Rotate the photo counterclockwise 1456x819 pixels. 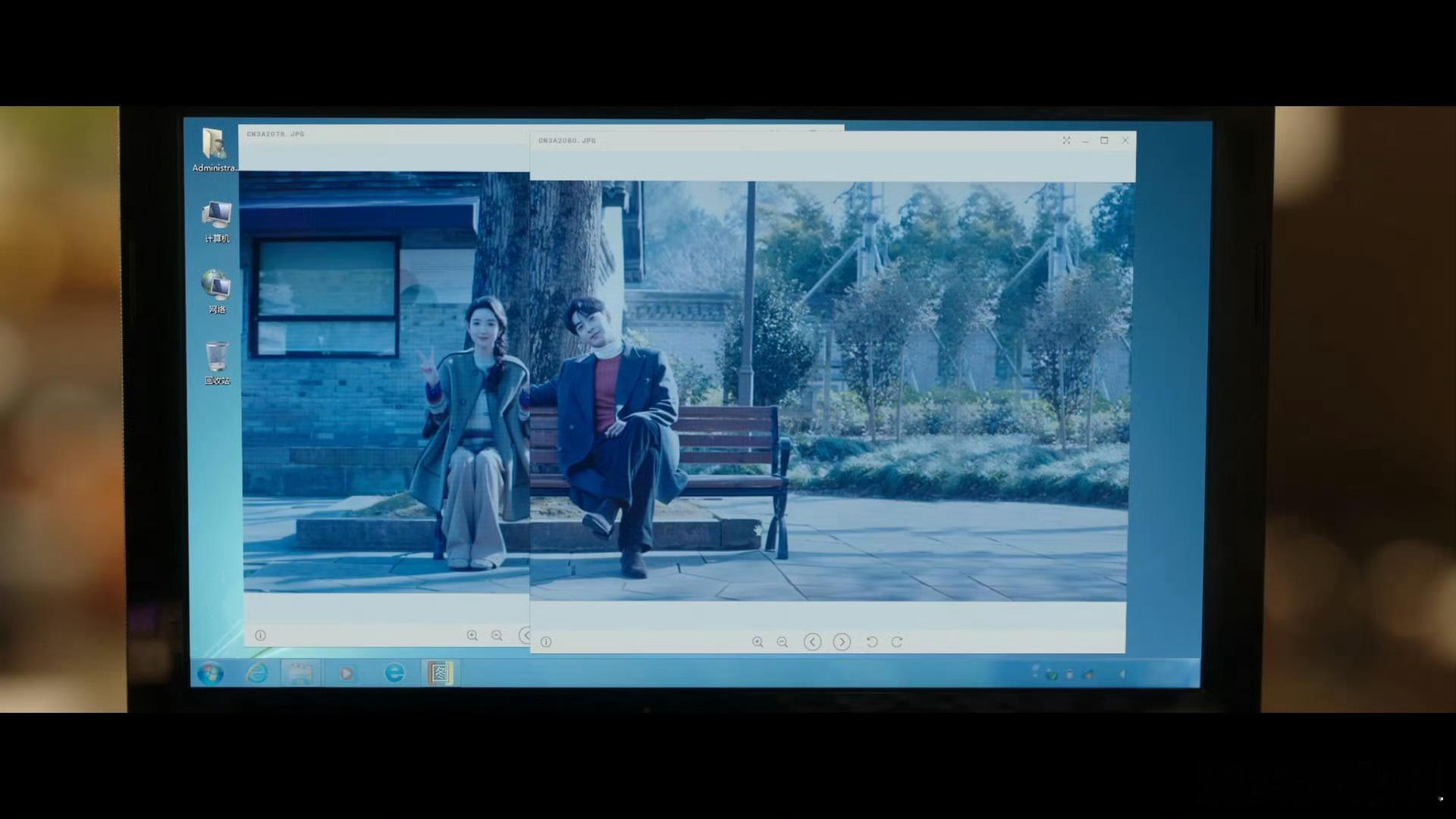pos(872,642)
